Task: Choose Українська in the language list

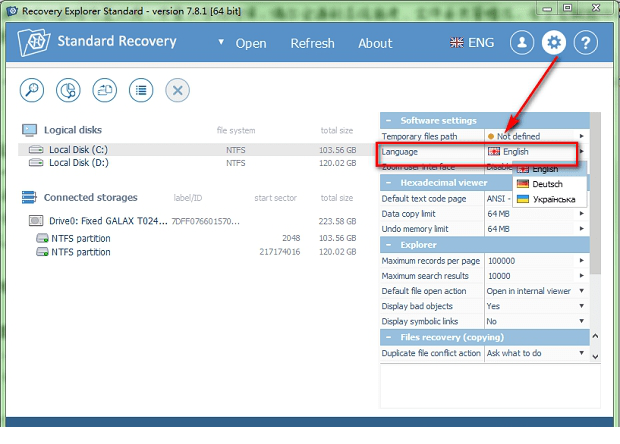Action: coord(549,199)
